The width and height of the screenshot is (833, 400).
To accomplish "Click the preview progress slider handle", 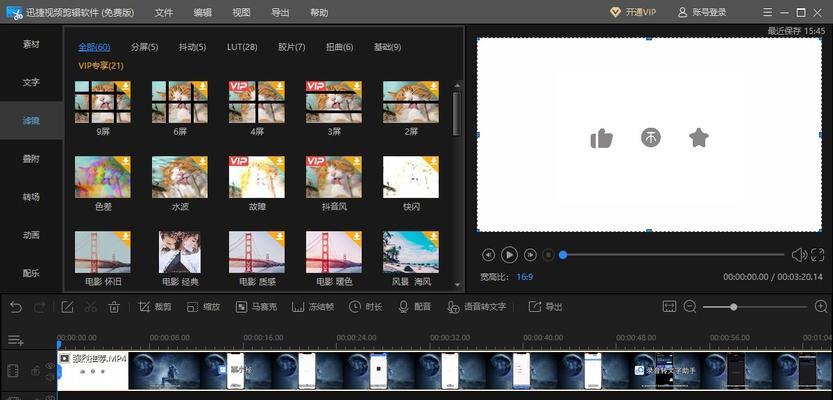I will (563, 255).
